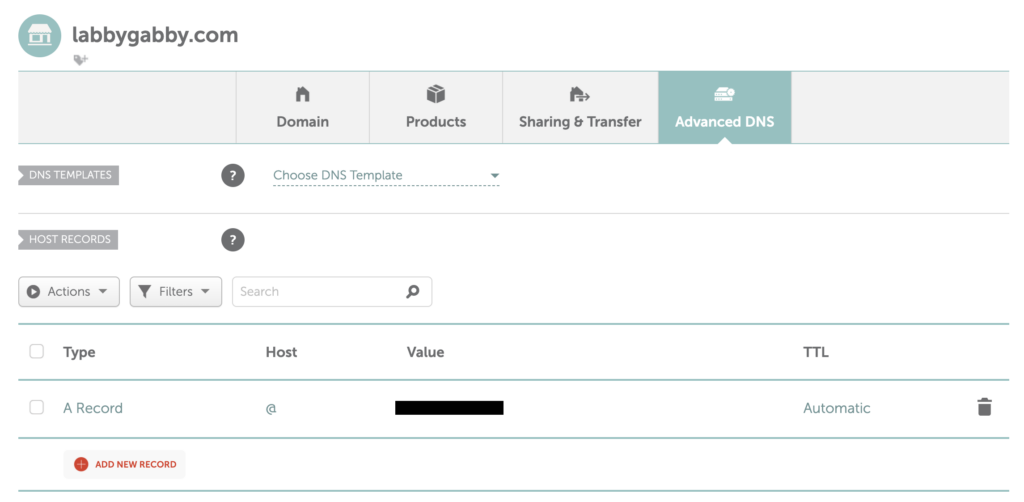Click the A Record type cell

tap(93, 408)
